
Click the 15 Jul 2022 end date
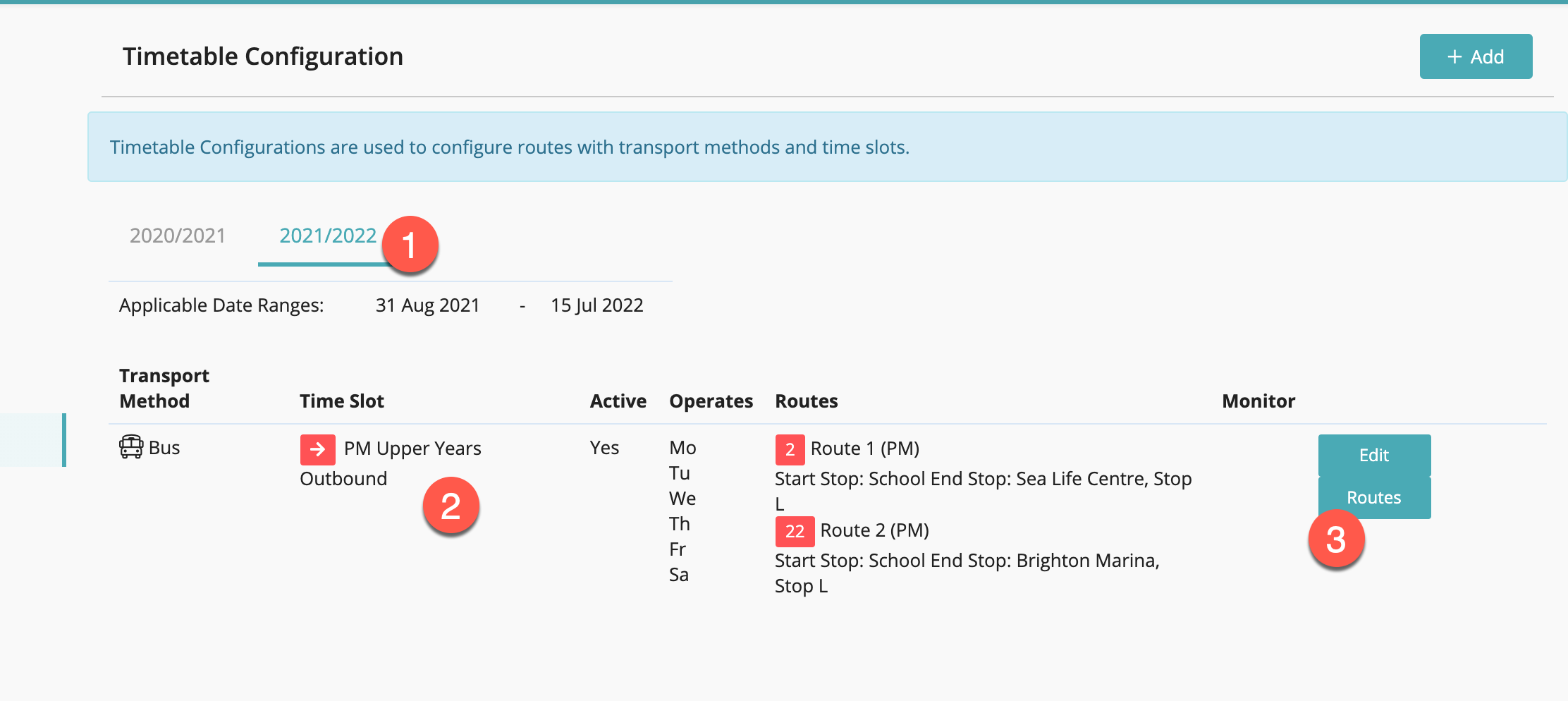coord(596,305)
